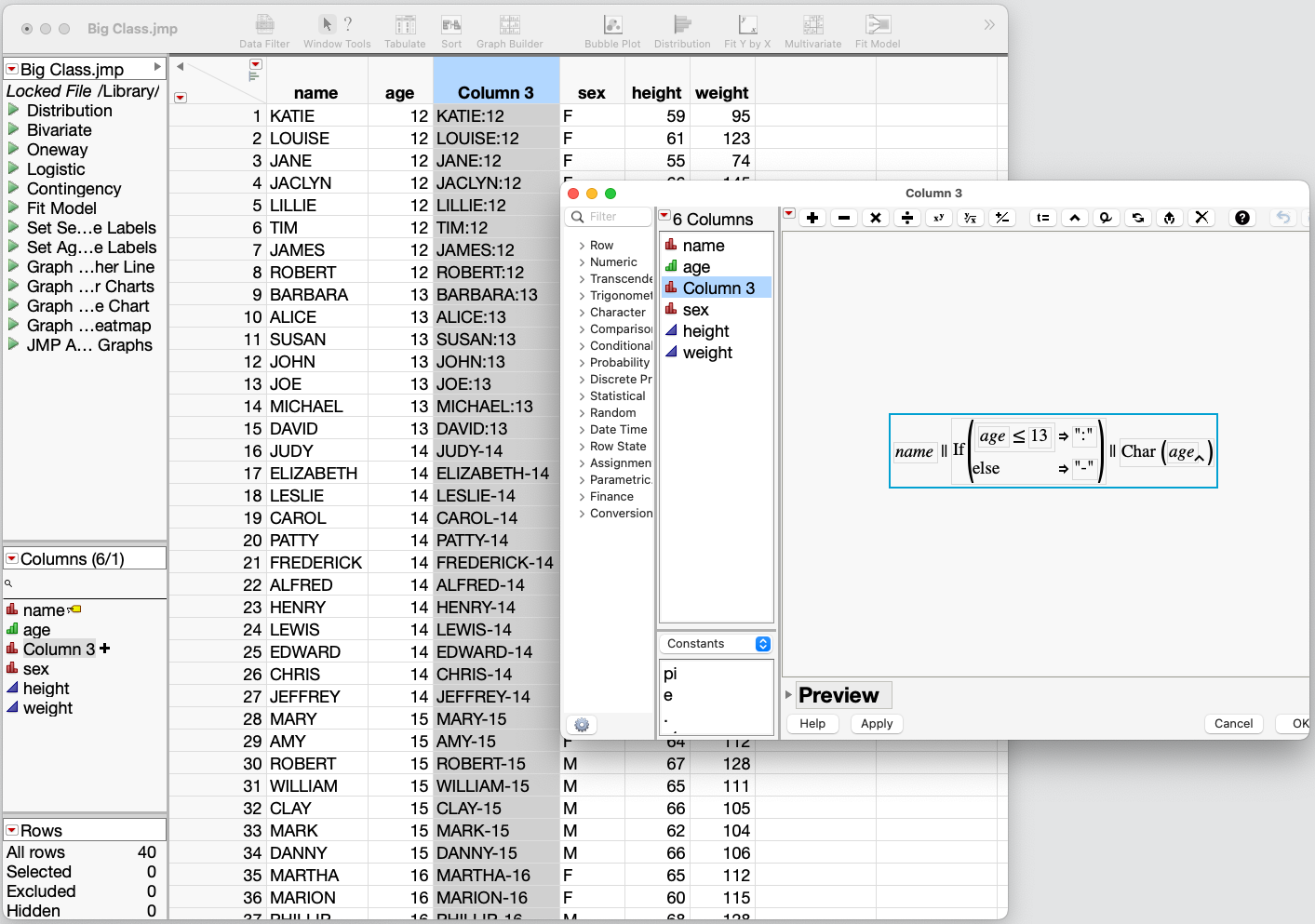This screenshot has width=1315, height=924.
Task: Click the Fit Model toolbar icon
Action: (x=877, y=31)
